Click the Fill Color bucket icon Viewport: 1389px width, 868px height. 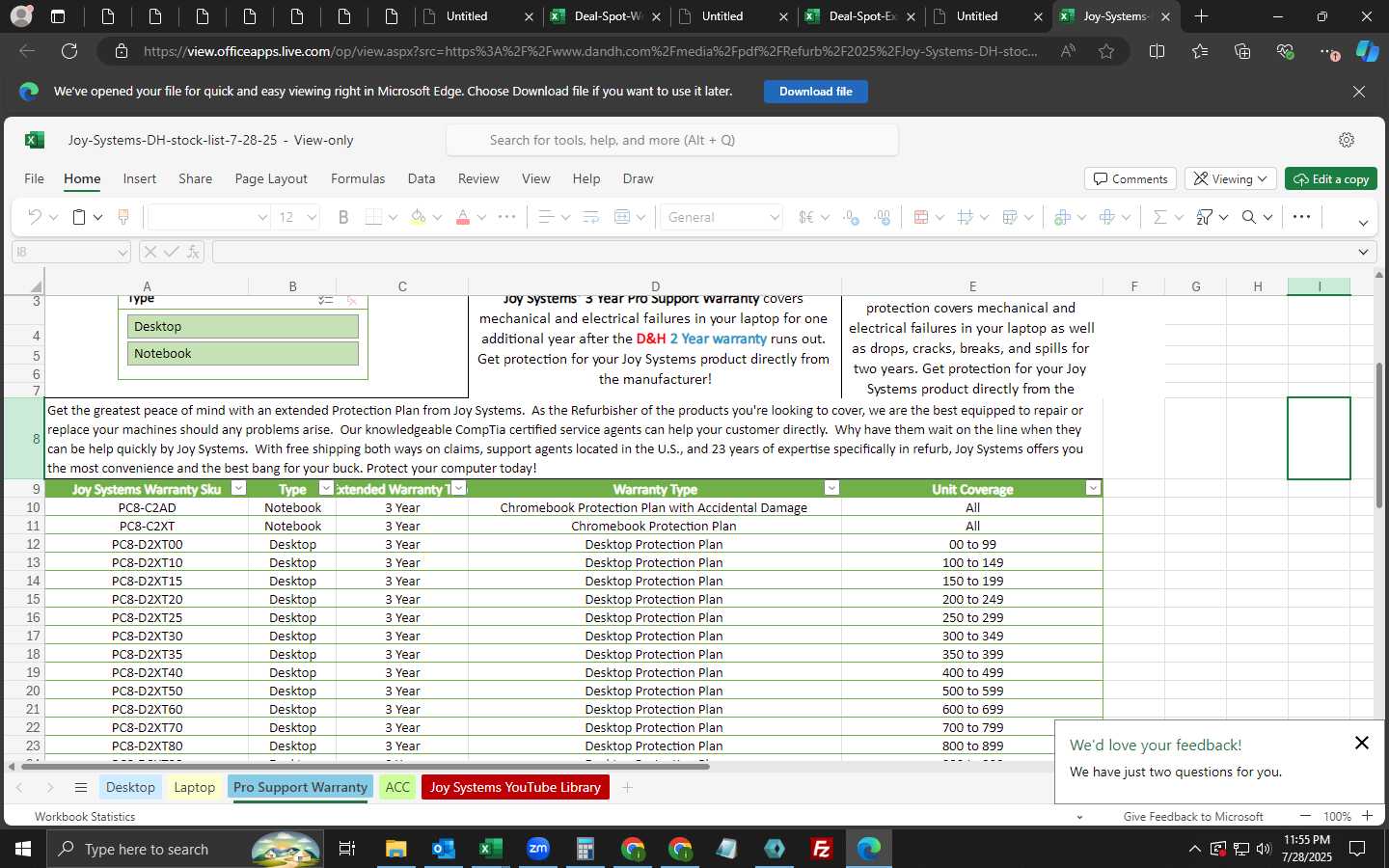pos(419,217)
